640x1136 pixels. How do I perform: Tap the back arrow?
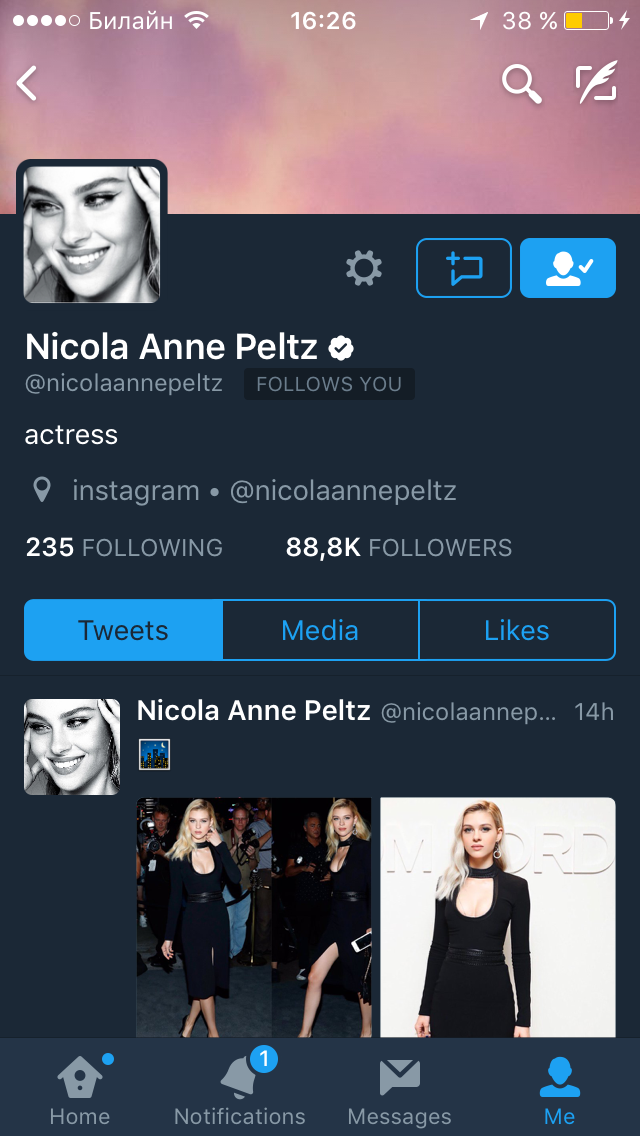[28, 84]
